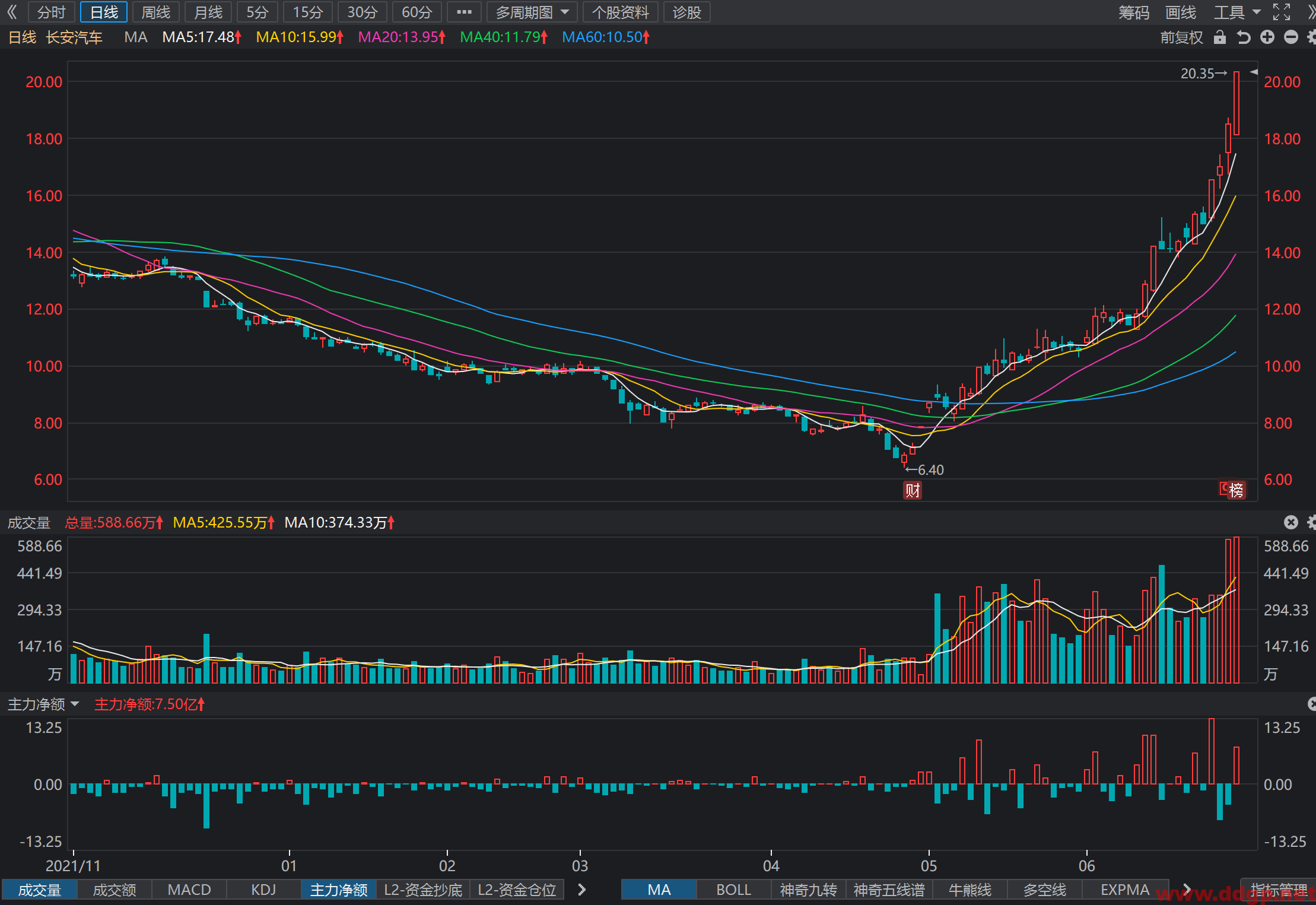Enter fullscreen chart mode
This screenshot has width=1316, height=905.
[1282, 12]
